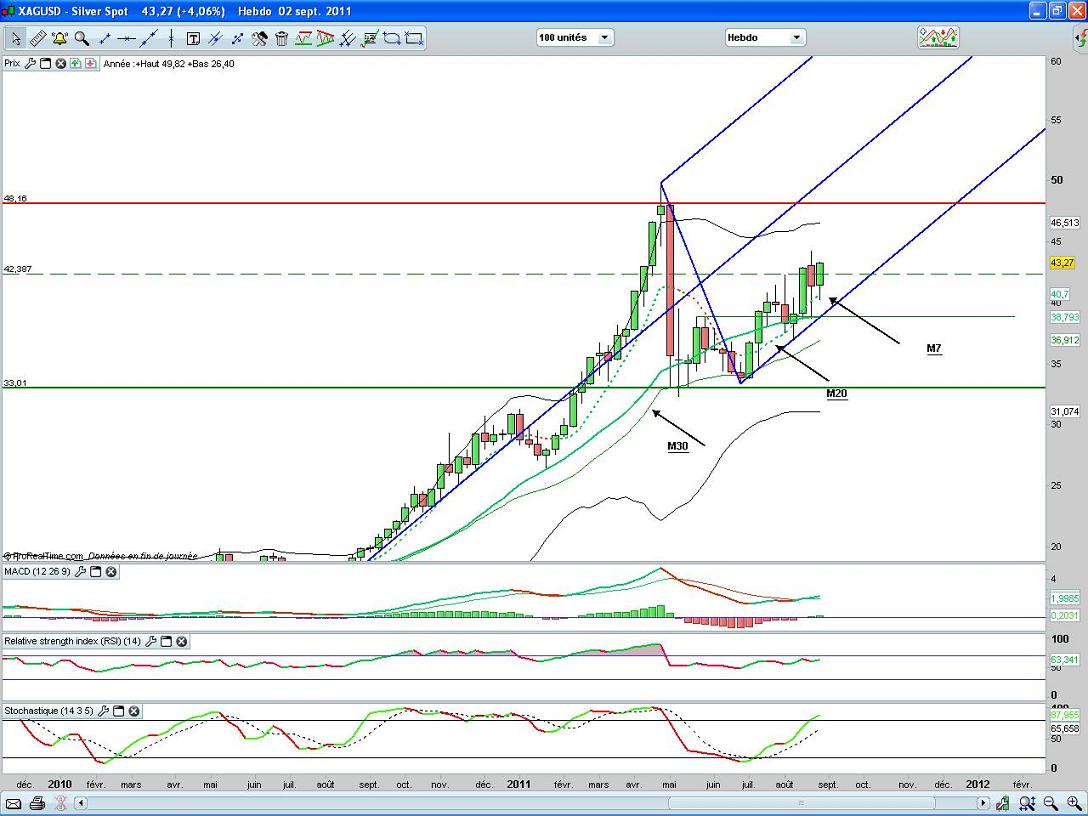Toggle the MACD panel window size
This screenshot has height=816, width=1088.
[95, 572]
